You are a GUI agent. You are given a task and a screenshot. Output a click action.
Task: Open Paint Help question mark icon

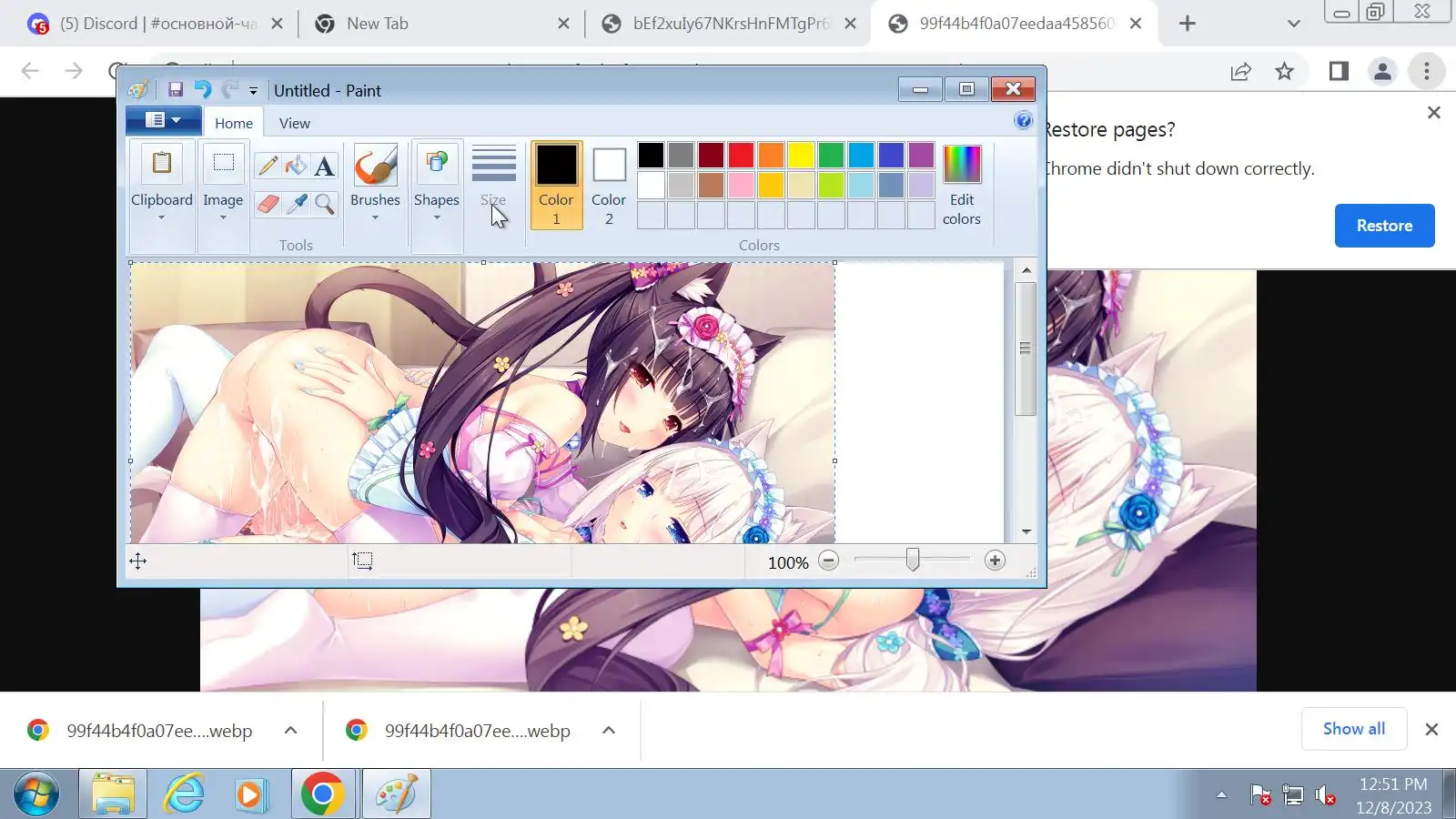point(1024,121)
